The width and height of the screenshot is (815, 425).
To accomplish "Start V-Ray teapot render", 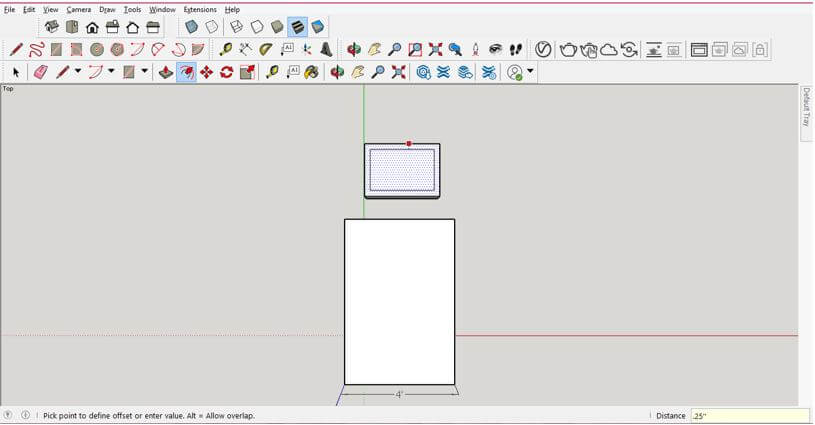I will click(x=568, y=50).
